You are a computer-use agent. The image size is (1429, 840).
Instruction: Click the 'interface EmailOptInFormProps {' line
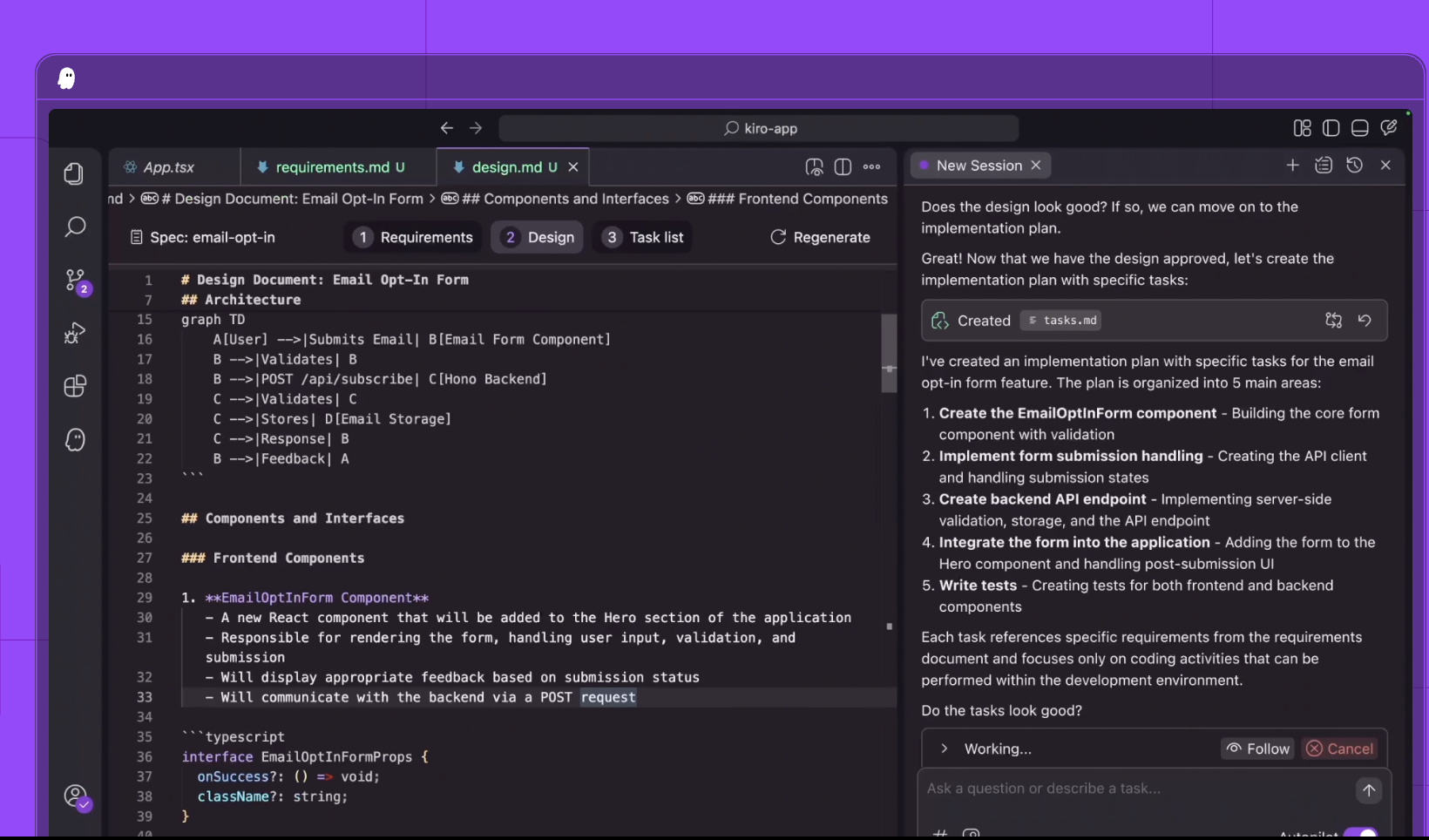point(305,757)
